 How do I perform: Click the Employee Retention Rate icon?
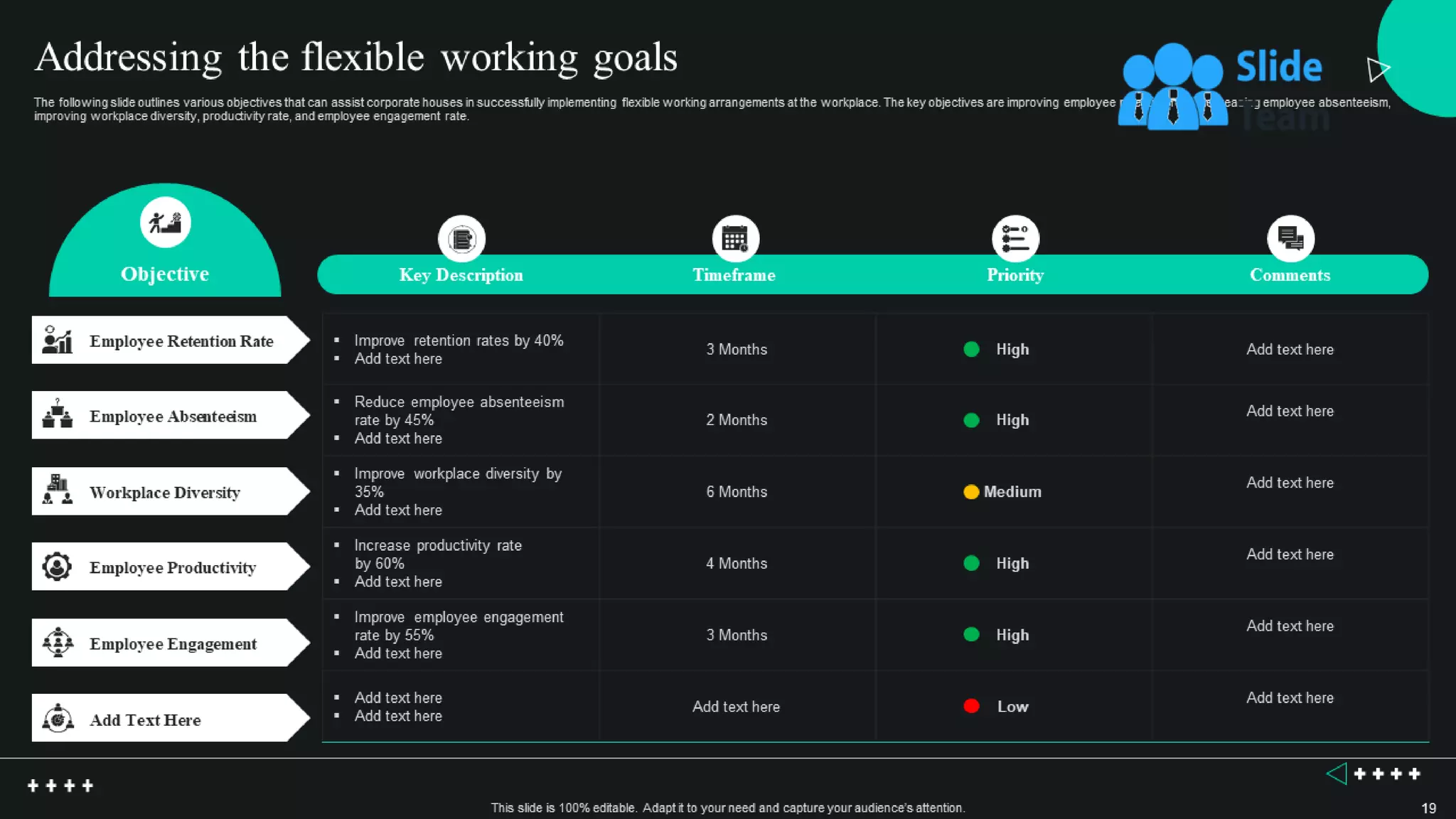point(58,340)
